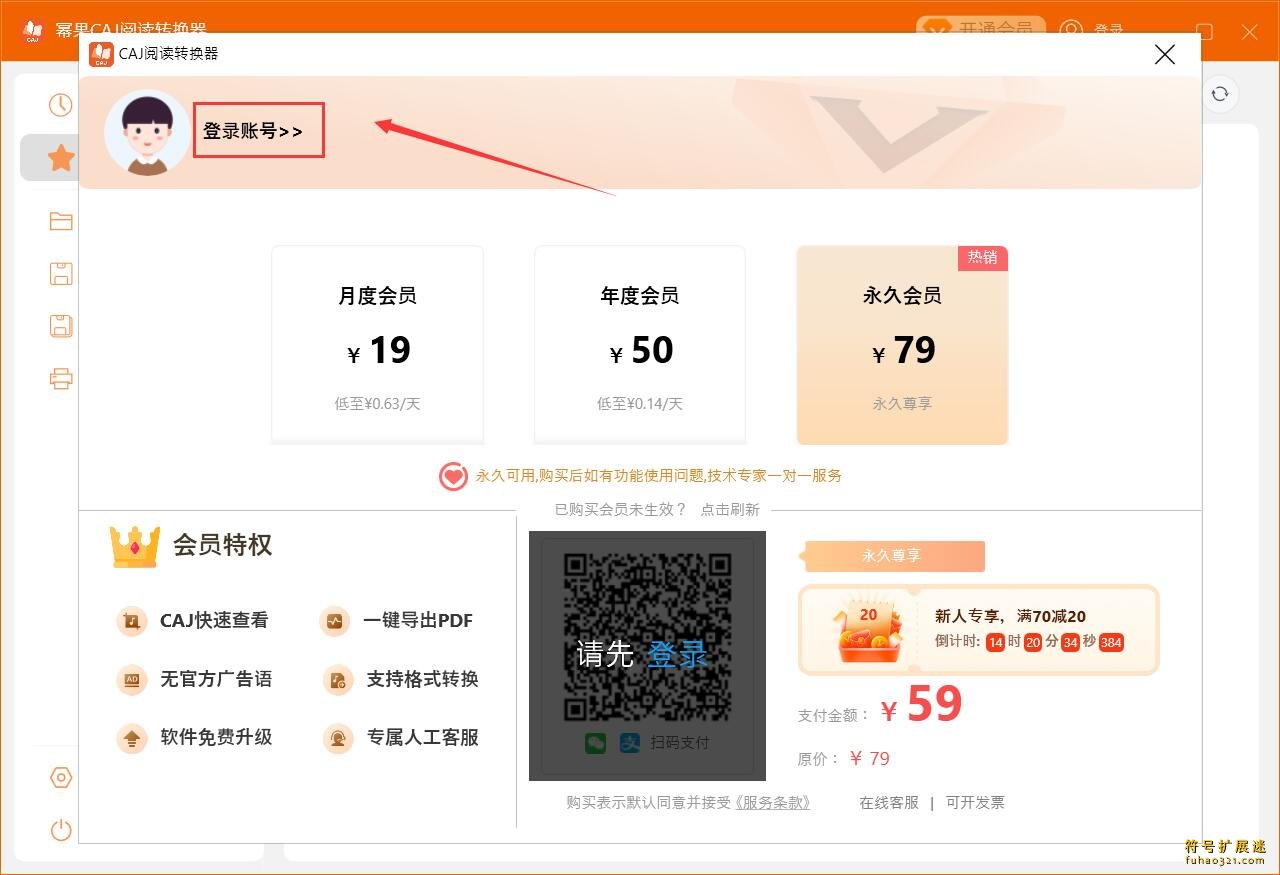Click the open folder icon in sidebar

point(61,221)
